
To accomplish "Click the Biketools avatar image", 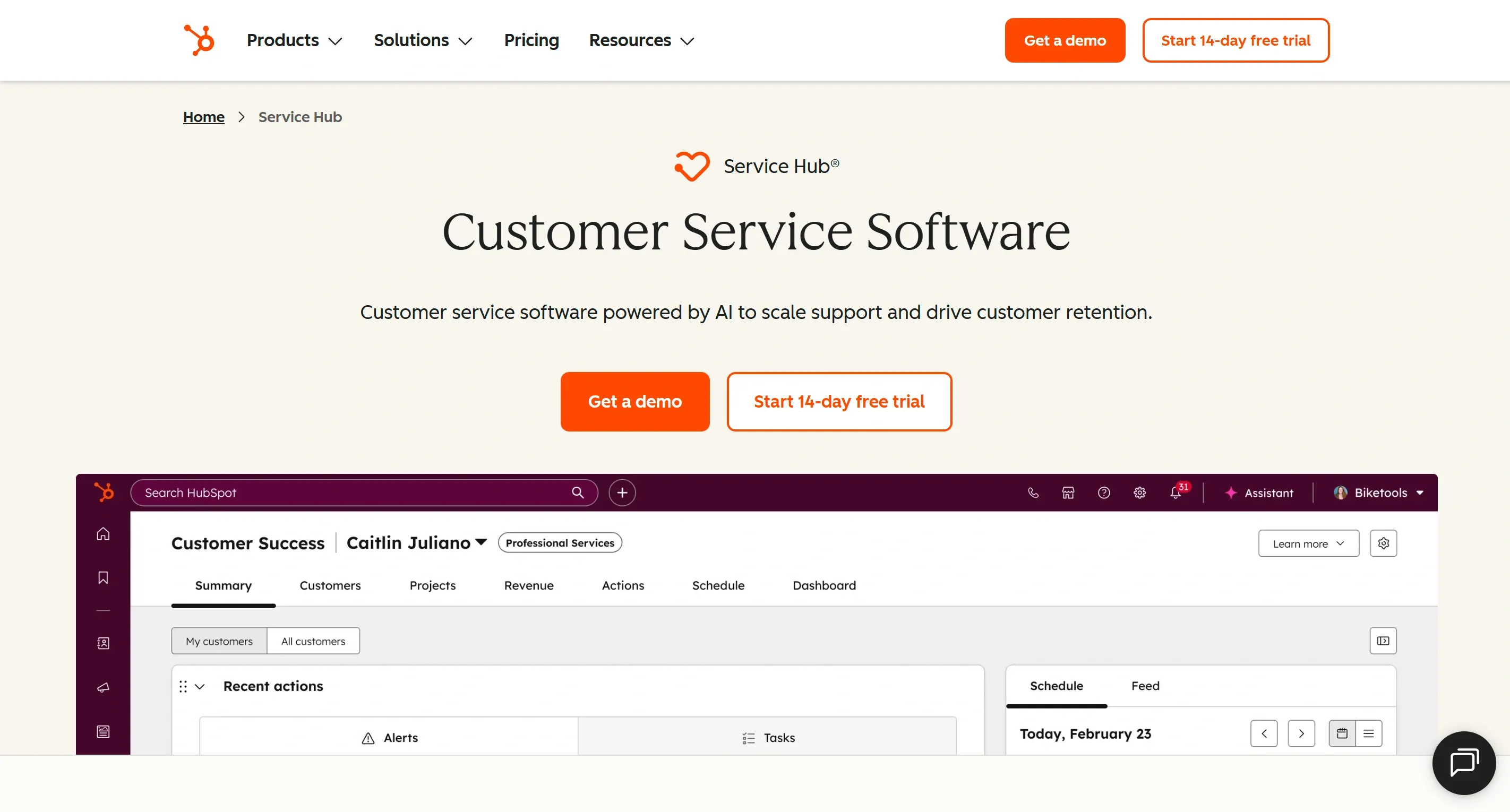I will [1341, 493].
